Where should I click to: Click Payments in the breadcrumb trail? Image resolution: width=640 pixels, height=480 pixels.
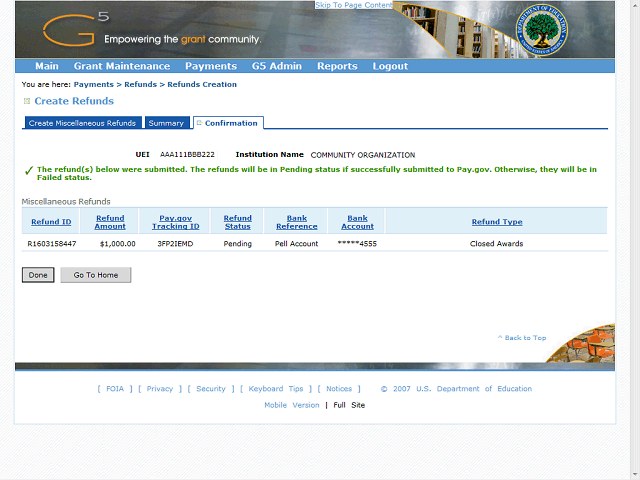[x=93, y=84]
